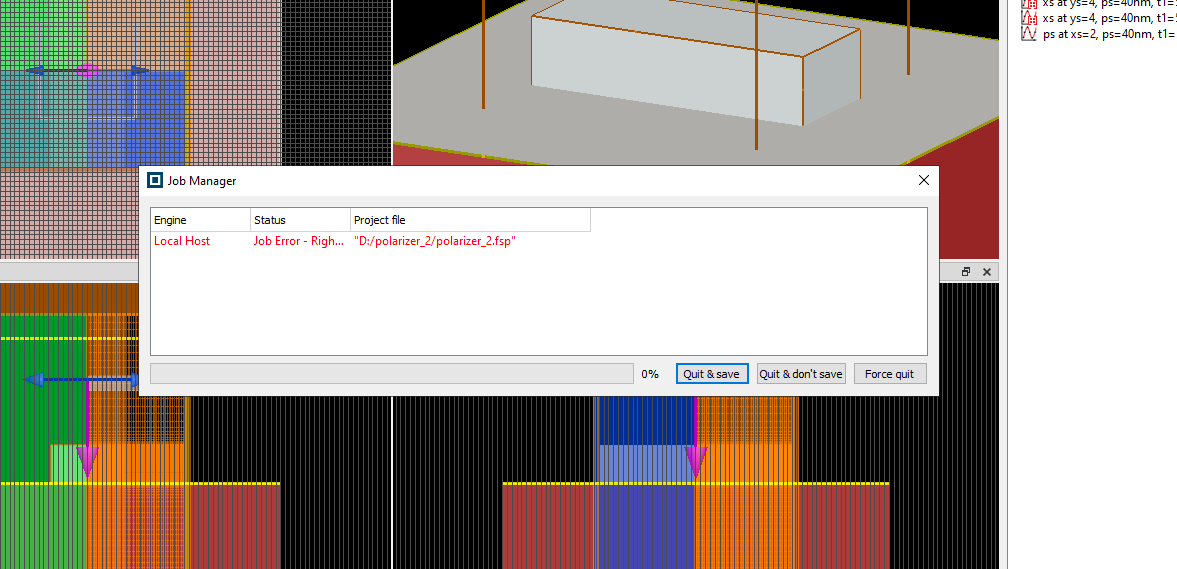This screenshot has width=1177, height=569.
Task: Select result 'ps at xs=2, ps=40nm'
Action: (x=1098, y=35)
